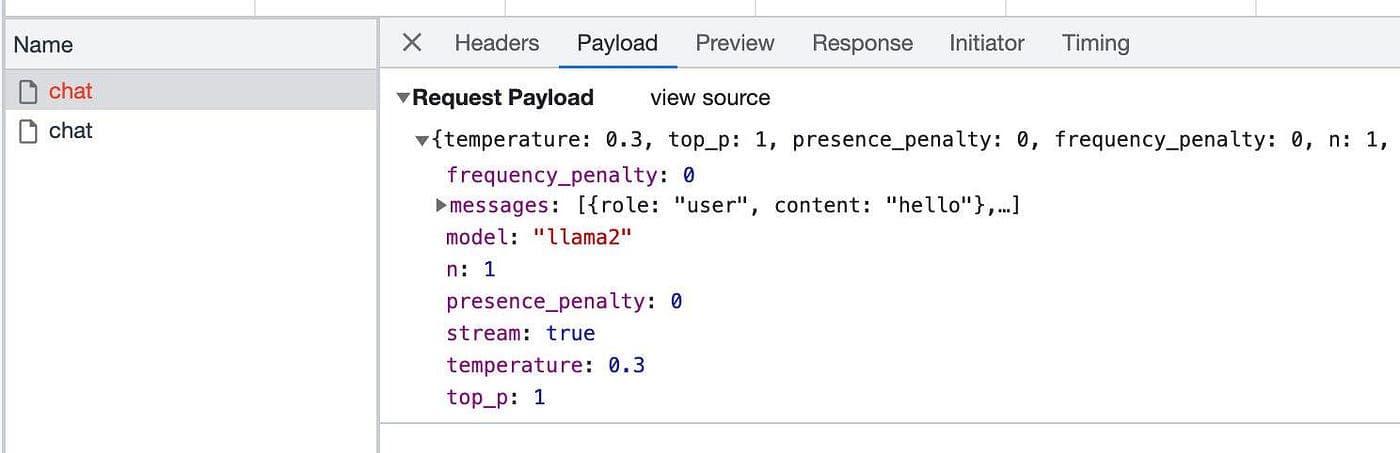Collapse the root payload object

coord(422,141)
